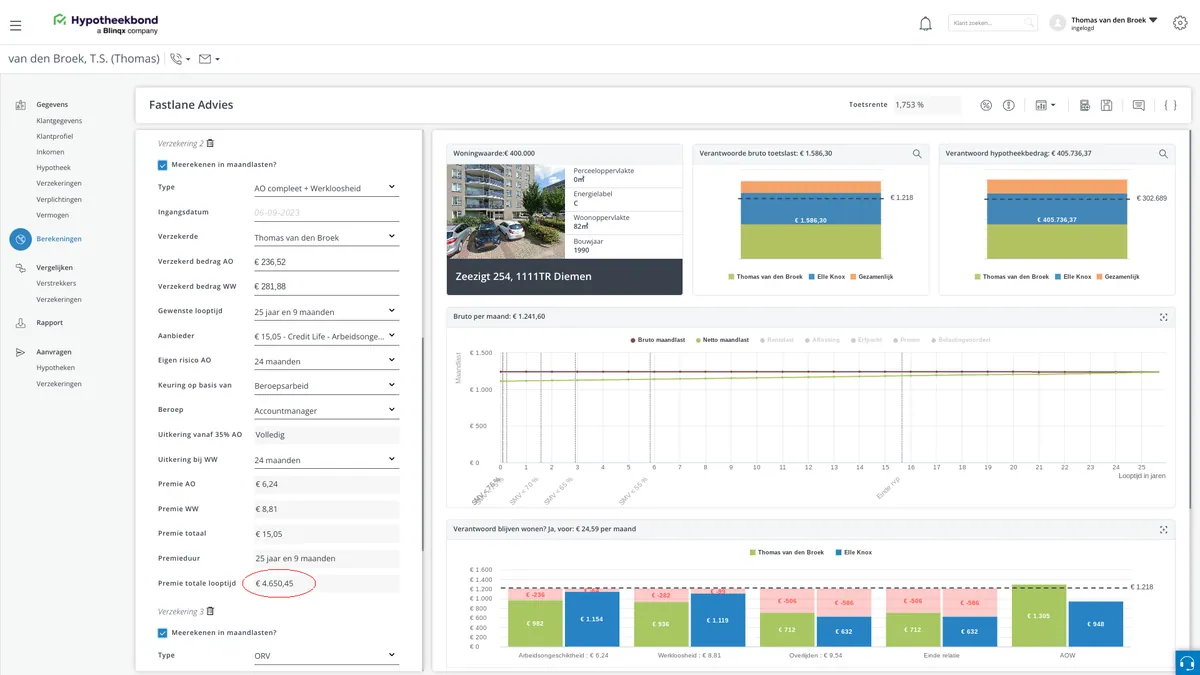Viewport: 1200px width, 675px height.
Task: Open the settings gear
Action: pos(1179,23)
